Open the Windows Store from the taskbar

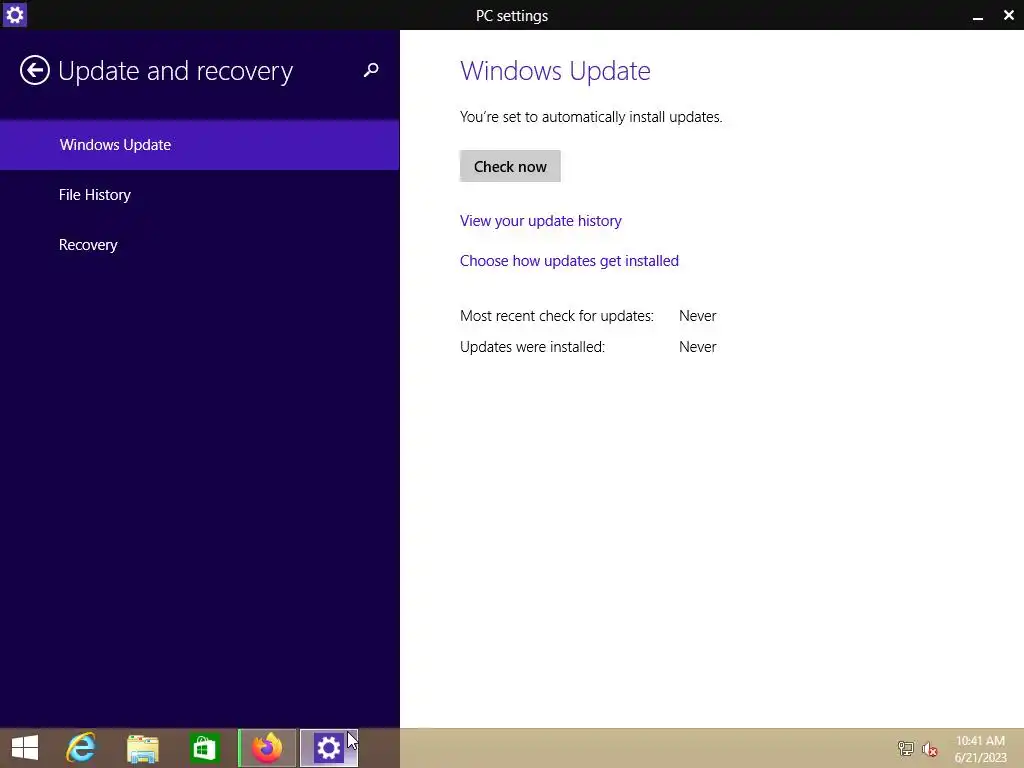(204, 748)
